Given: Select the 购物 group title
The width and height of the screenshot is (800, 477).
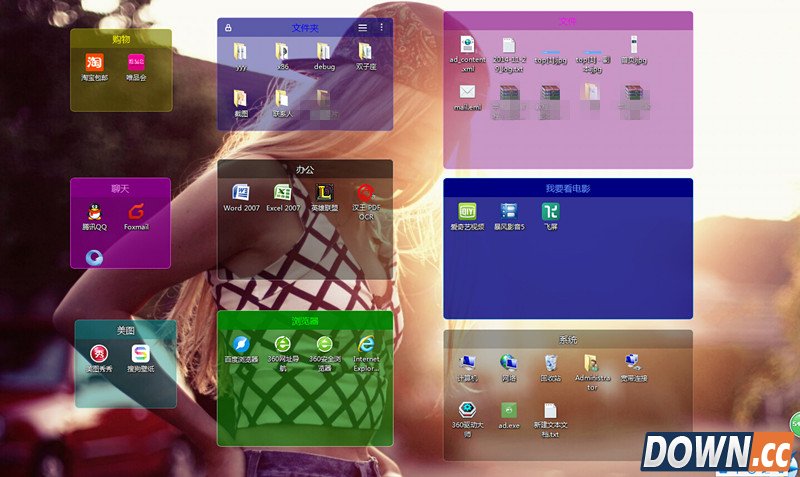Looking at the screenshot, I should pos(121,39).
